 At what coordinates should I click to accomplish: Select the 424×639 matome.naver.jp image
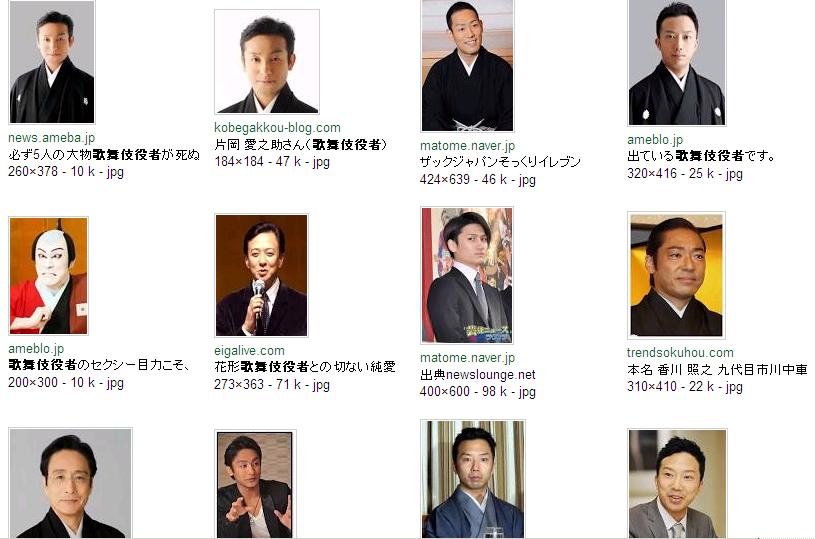click(x=467, y=65)
